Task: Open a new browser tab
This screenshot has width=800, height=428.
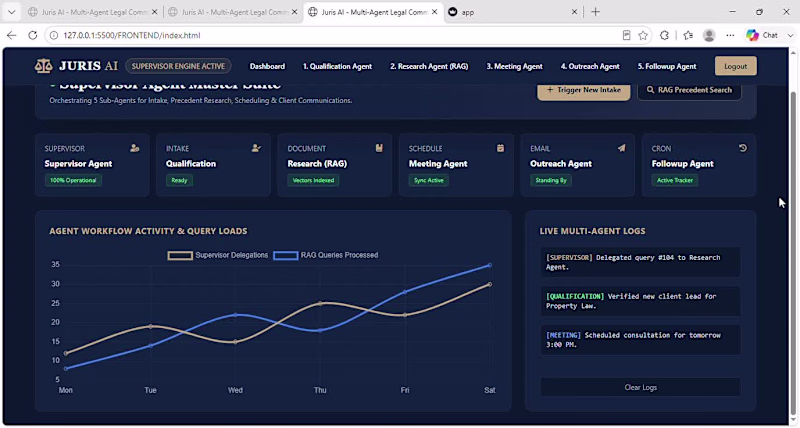Action: point(595,12)
